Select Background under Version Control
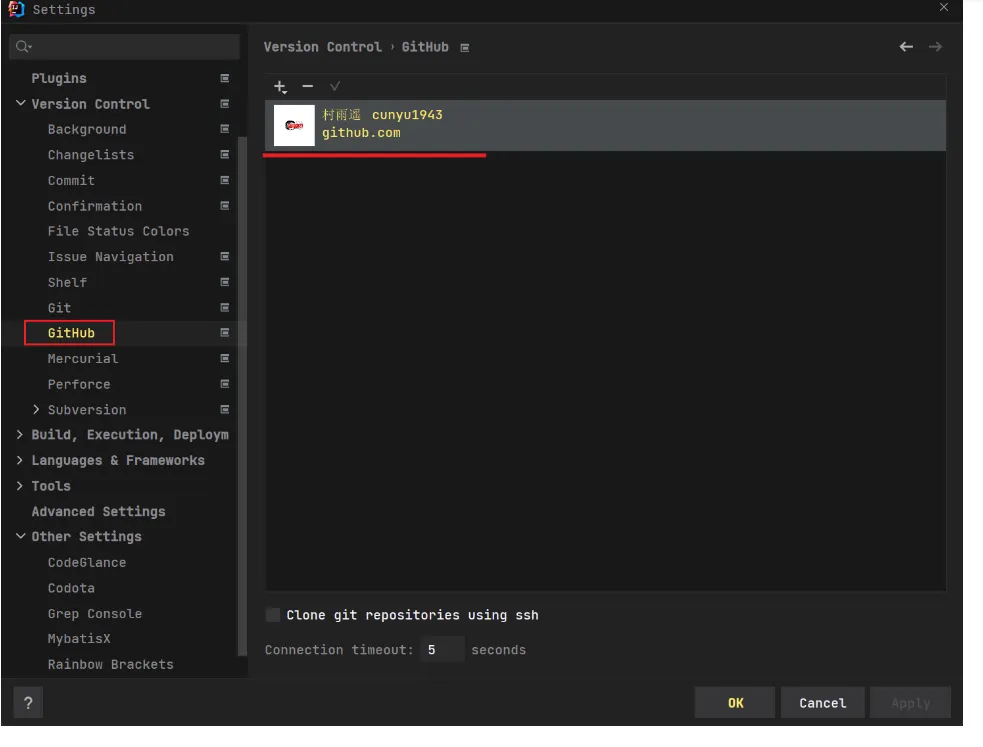The image size is (983, 747). pos(87,129)
